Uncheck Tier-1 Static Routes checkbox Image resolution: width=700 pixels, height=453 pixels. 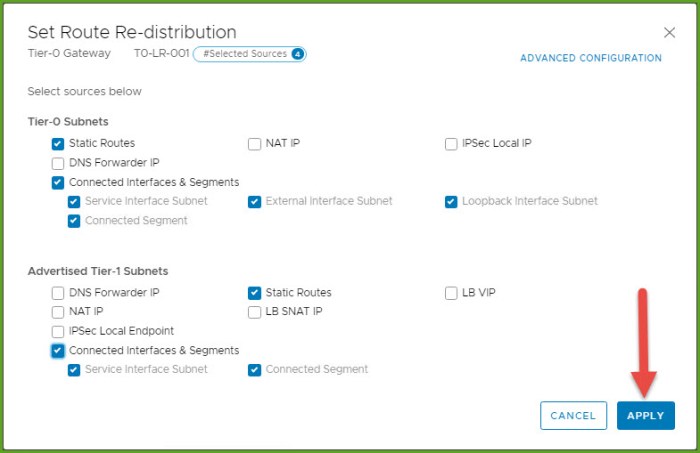pos(255,293)
